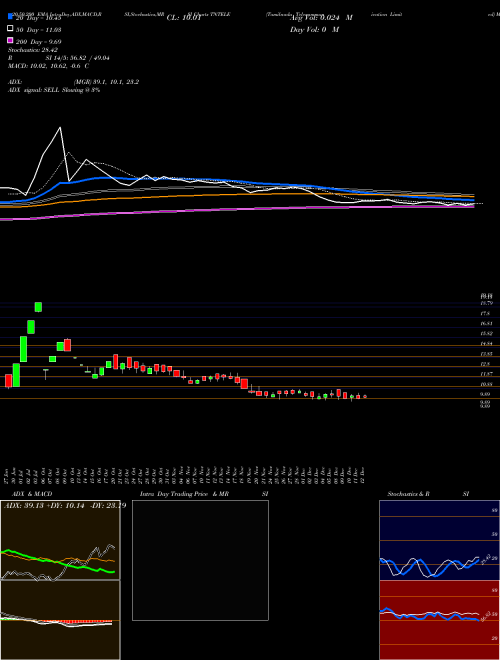Click the 11.87 price axis label
500x660 pixels.
487,374
